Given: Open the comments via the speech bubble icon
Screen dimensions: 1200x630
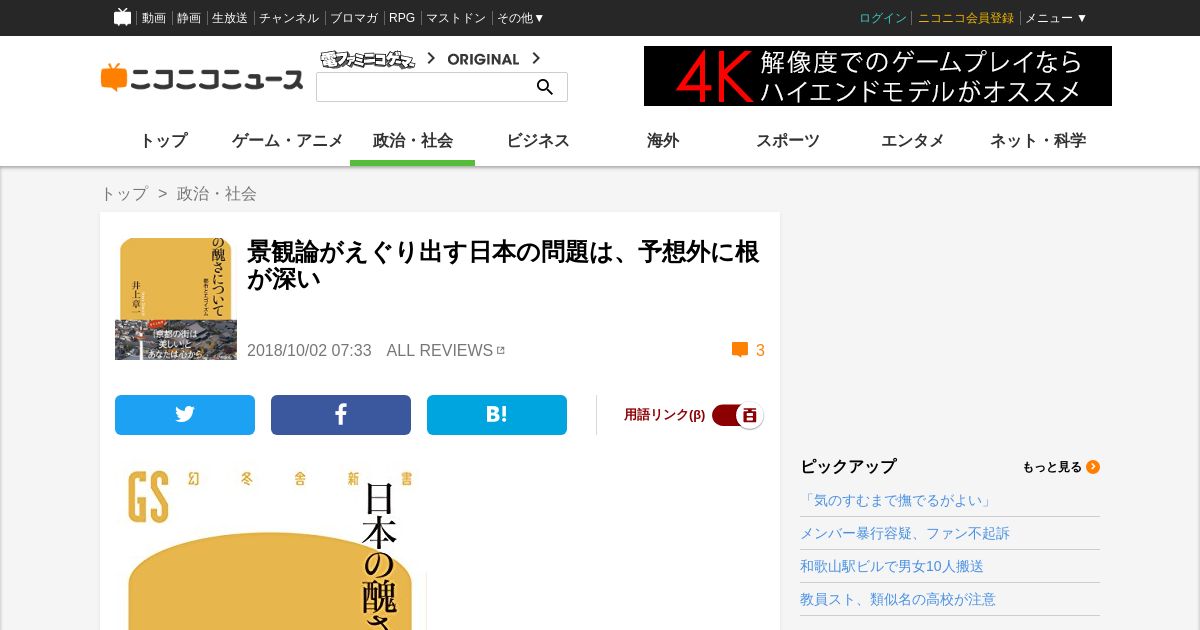Looking at the screenshot, I should pos(740,350).
